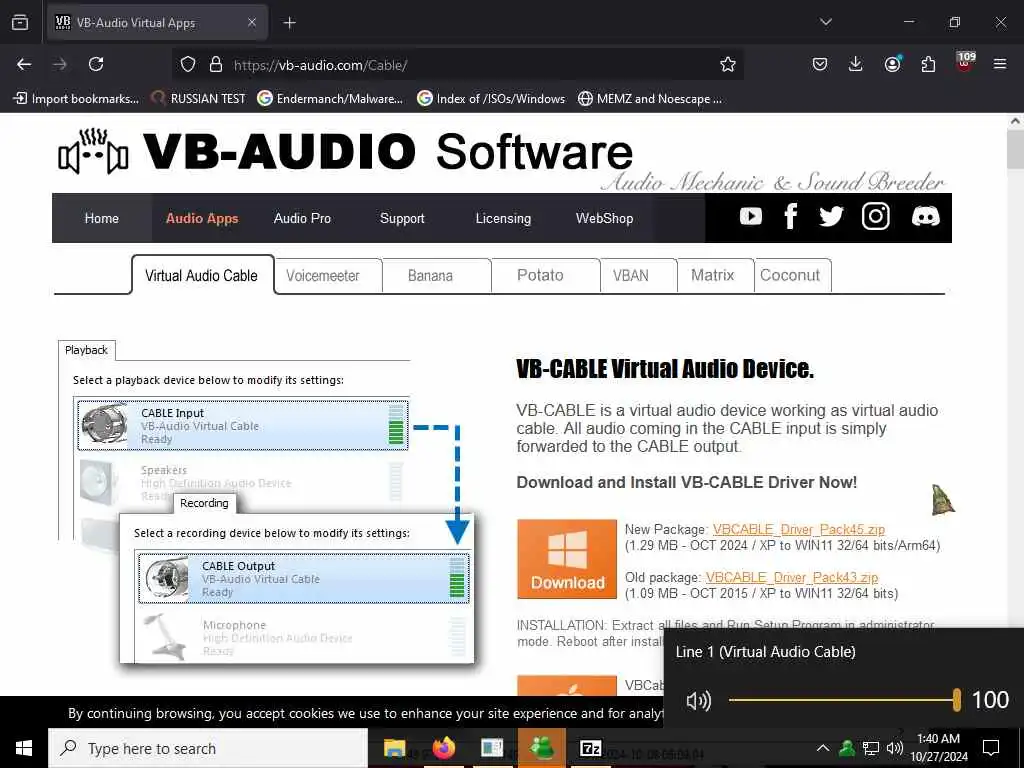Show hidden tray icons chevron
The image size is (1024, 768).
click(x=823, y=748)
